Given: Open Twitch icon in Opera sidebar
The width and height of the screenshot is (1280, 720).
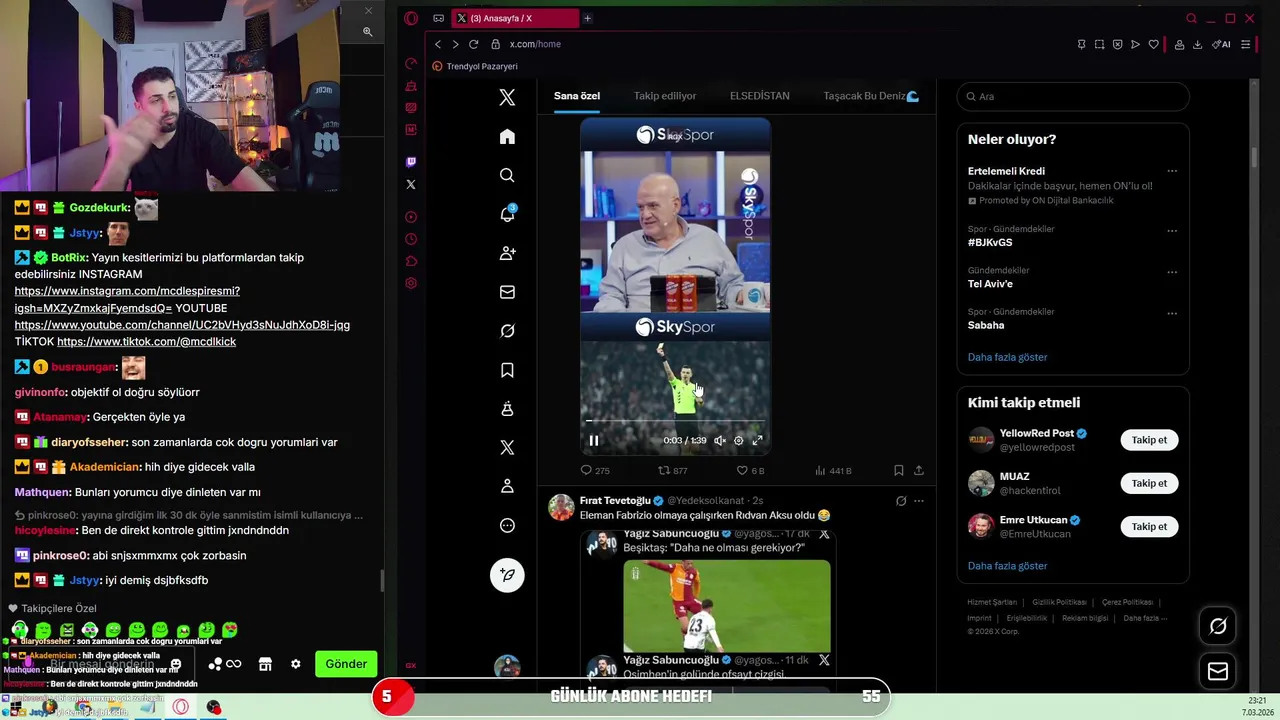Looking at the screenshot, I should (x=411, y=161).
